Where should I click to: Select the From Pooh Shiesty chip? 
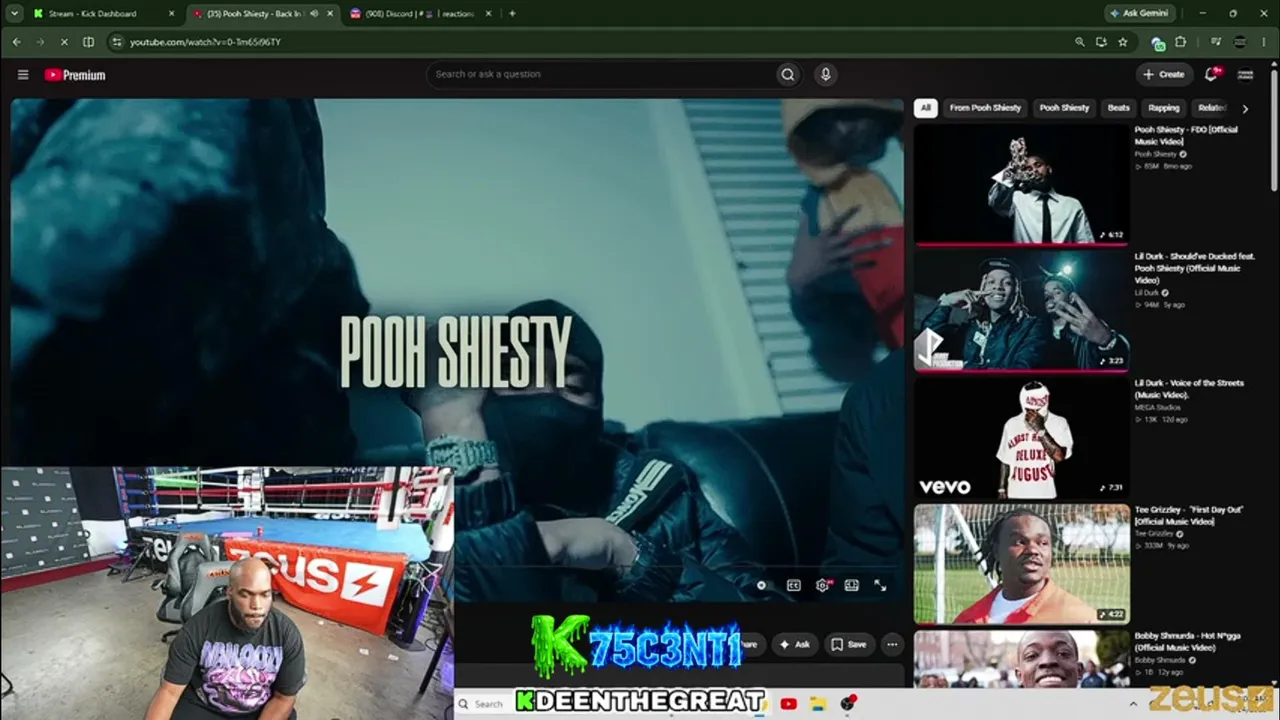pos(985,108)
